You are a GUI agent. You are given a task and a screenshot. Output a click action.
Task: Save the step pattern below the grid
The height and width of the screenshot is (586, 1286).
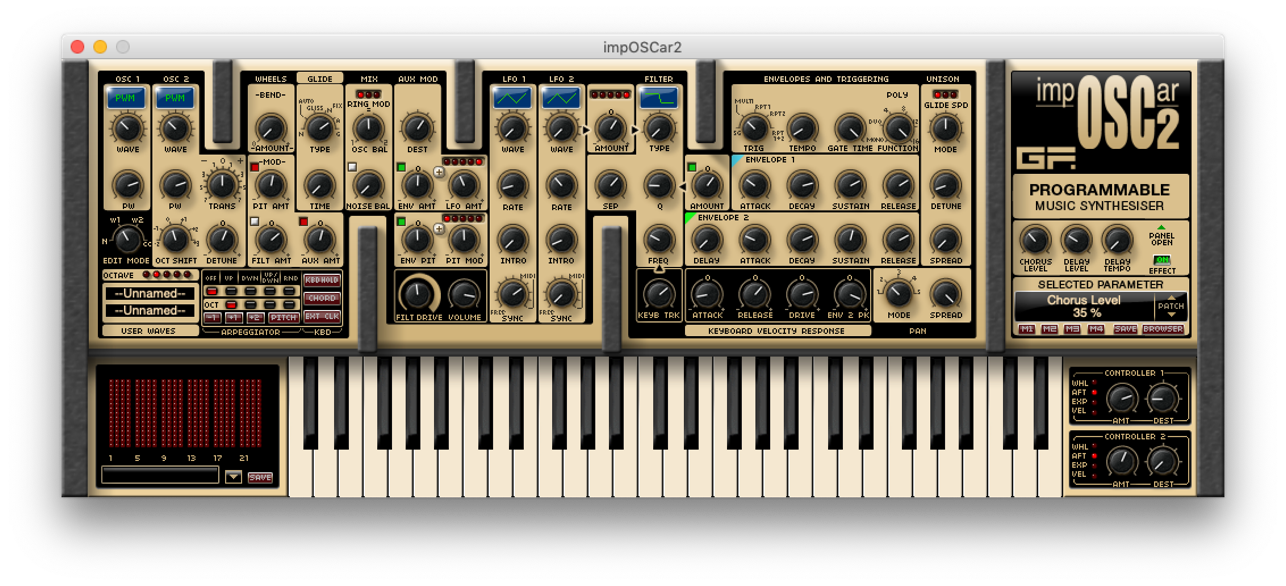click(x=260, y=477)
